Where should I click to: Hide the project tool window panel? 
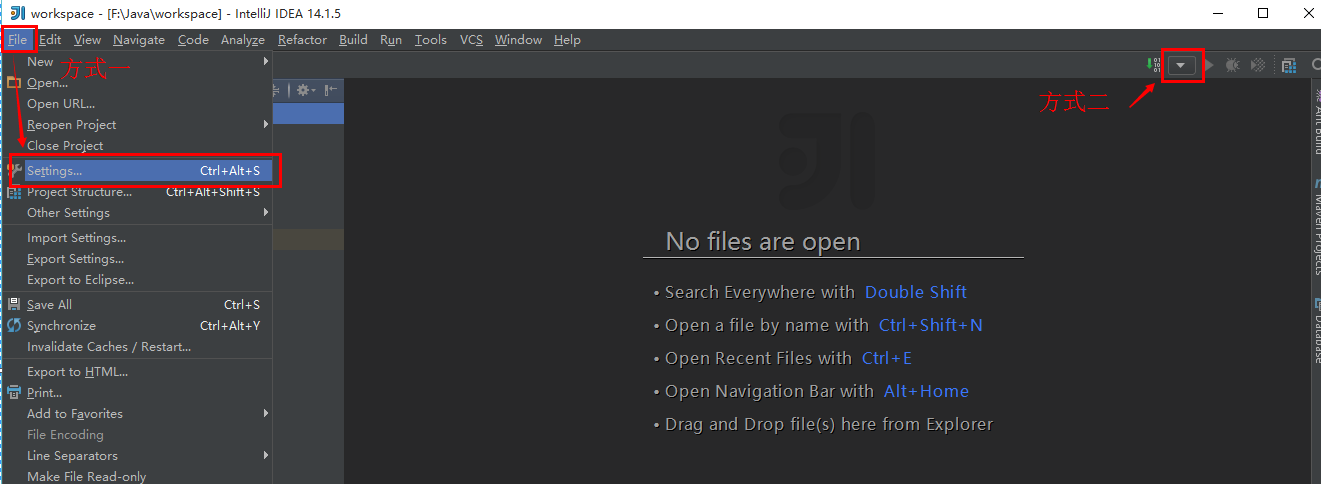click(x=331, y=89)
